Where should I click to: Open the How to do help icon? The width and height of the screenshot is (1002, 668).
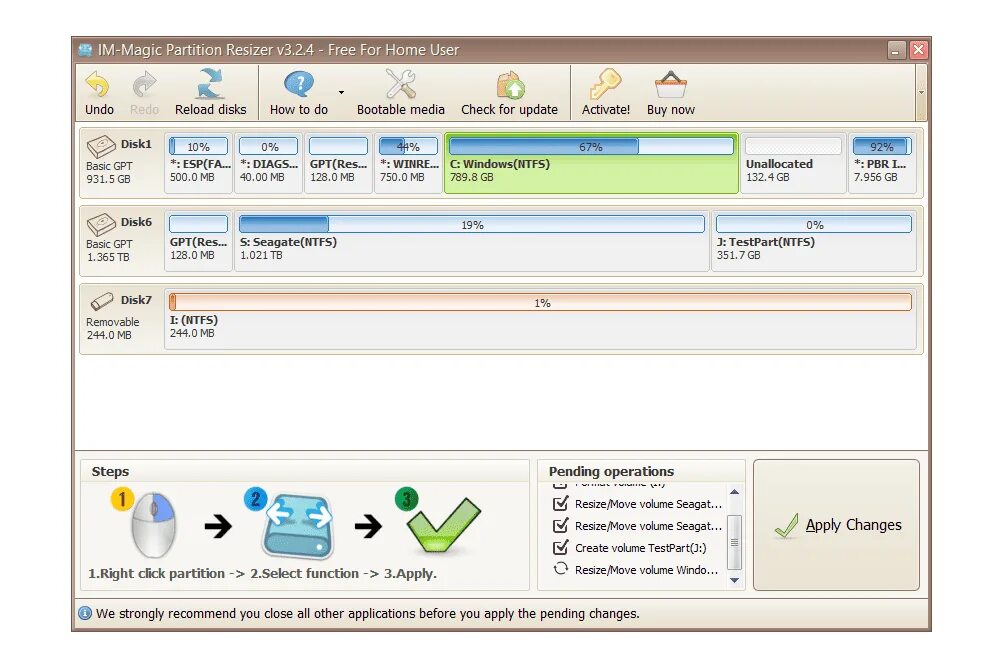[x=298, y=84]
